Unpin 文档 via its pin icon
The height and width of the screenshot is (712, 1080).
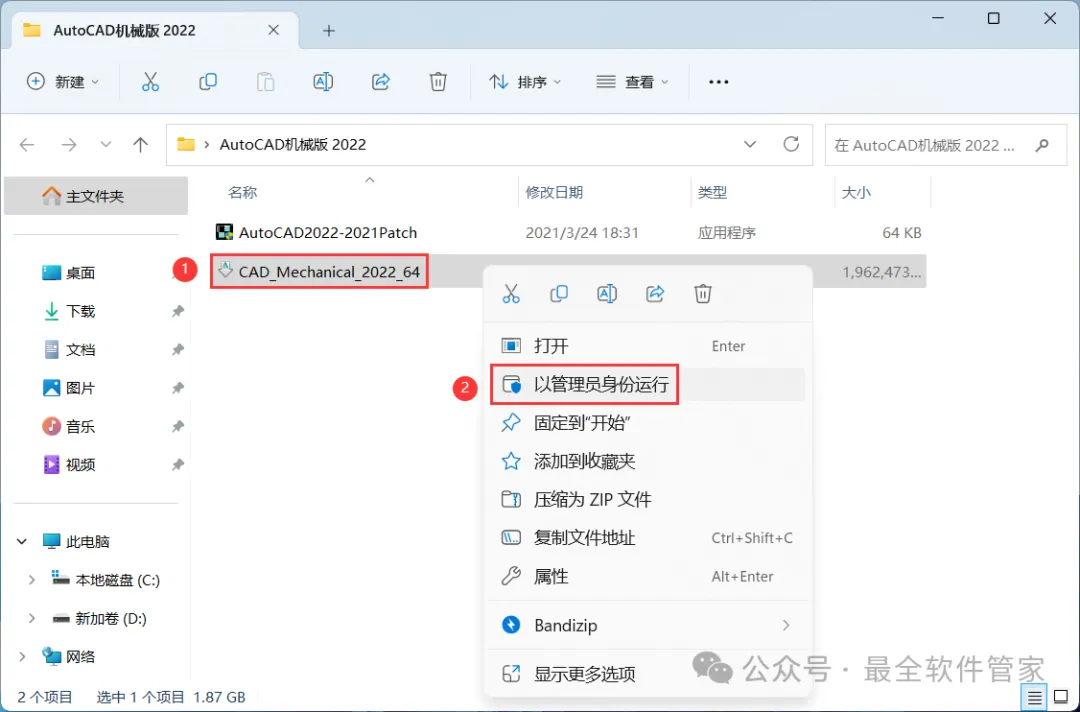point(178,350)
